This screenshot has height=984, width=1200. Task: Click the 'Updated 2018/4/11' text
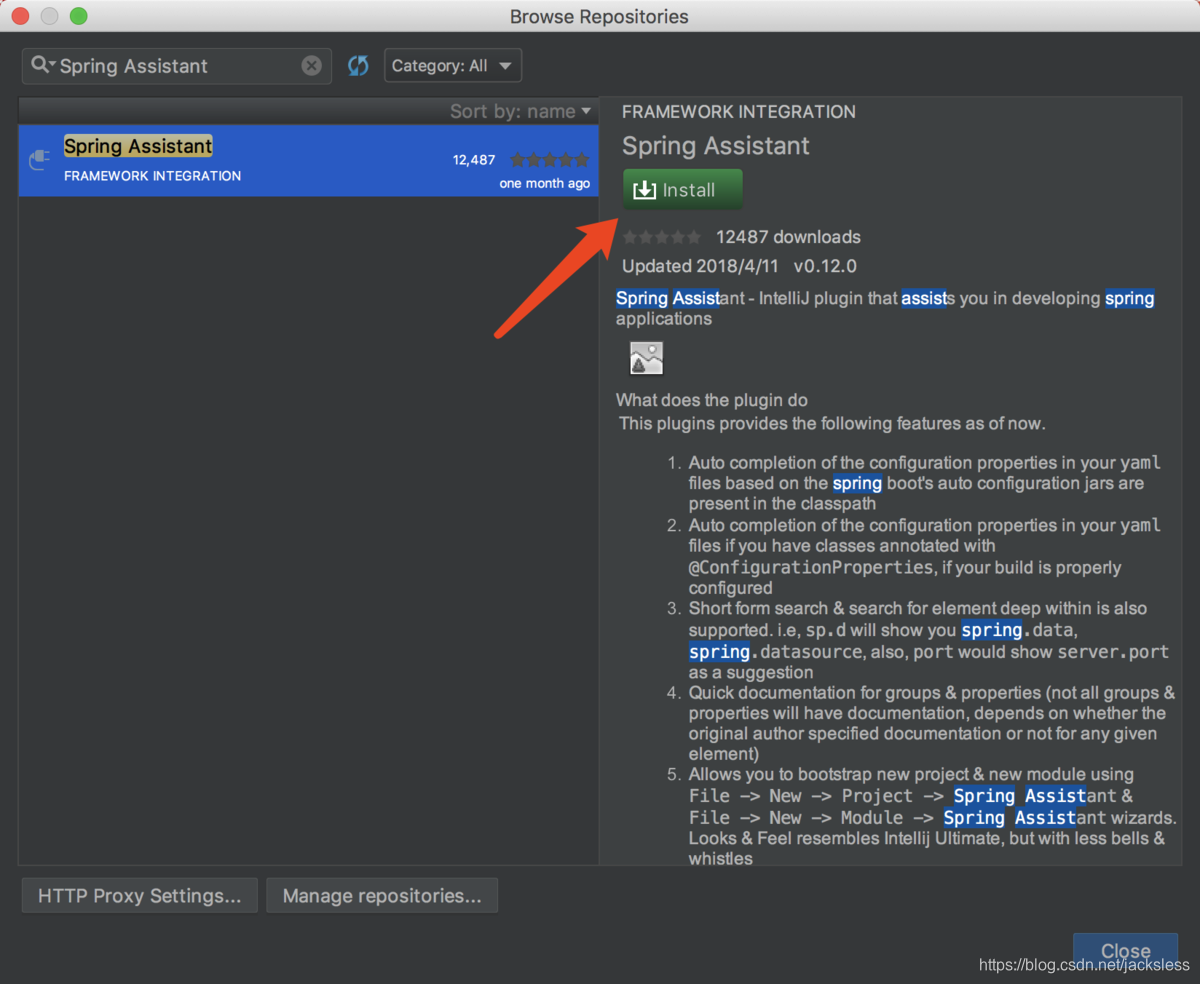(x=699, y=266)
